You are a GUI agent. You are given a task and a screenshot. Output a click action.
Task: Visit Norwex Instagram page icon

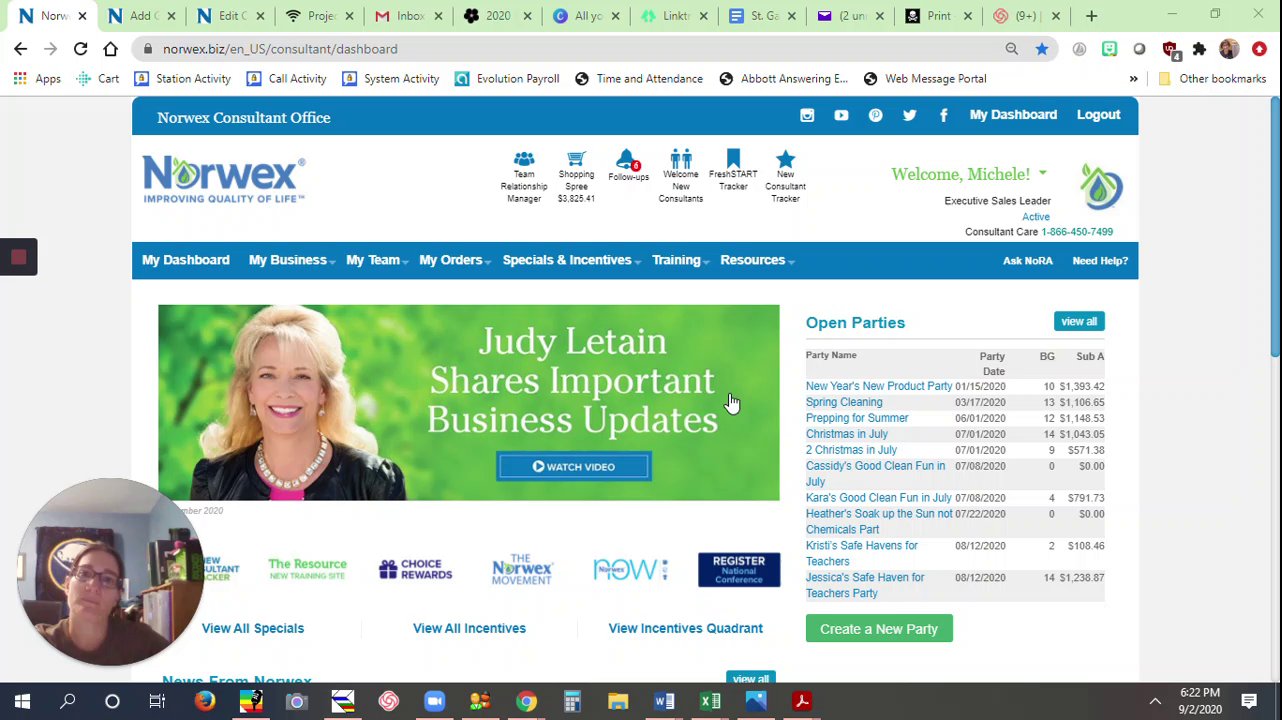point(807,115)
